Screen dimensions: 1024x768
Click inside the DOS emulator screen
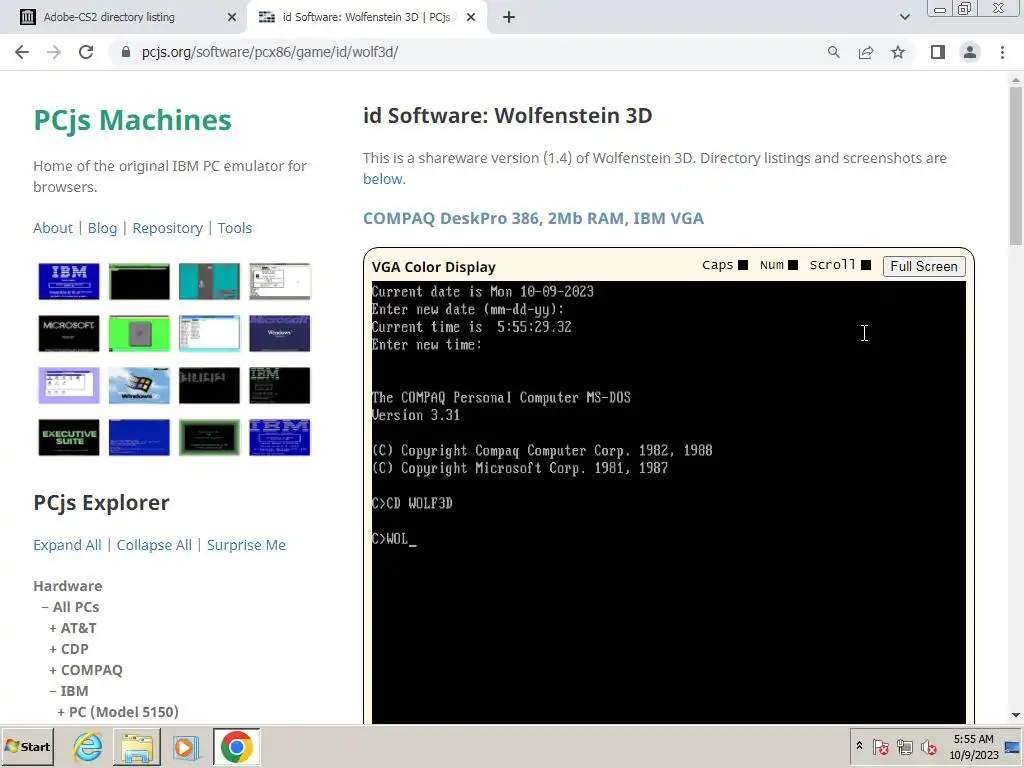click(668, 502)
